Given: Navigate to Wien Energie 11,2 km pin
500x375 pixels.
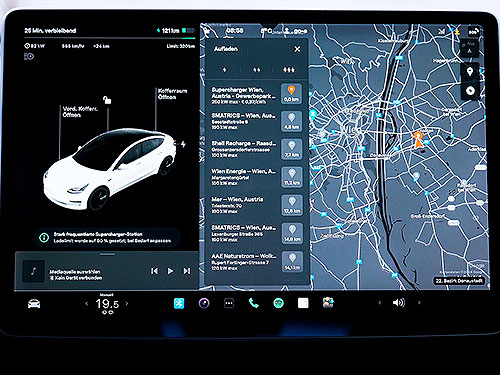Looking at the screenshot, I should pyautogui.click(x=292, y=177).
